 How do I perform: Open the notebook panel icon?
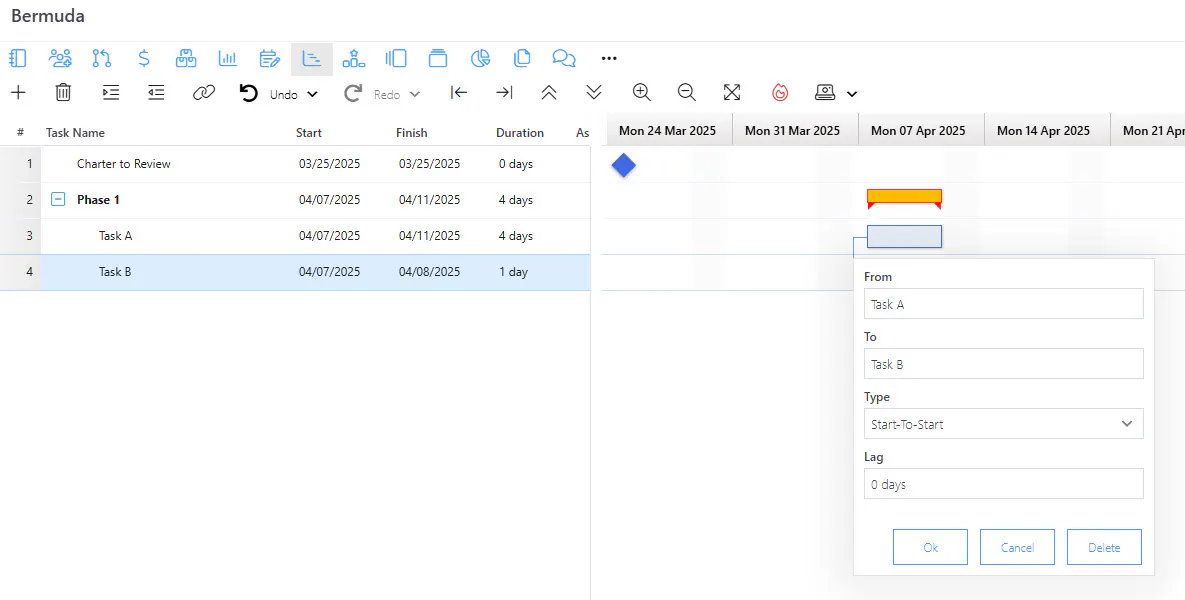(x=18, y=58)
